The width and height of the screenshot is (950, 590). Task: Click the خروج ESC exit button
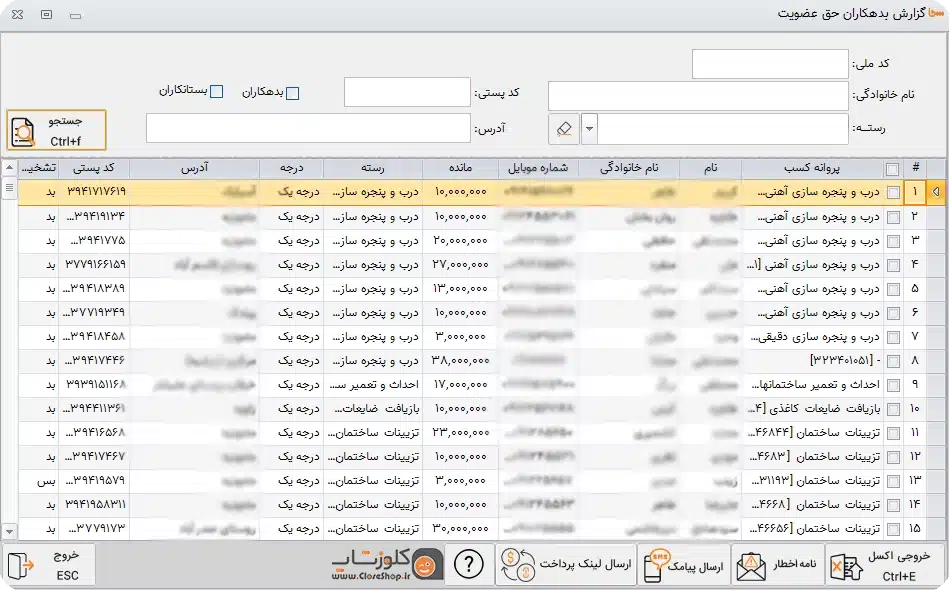[48, 565]
